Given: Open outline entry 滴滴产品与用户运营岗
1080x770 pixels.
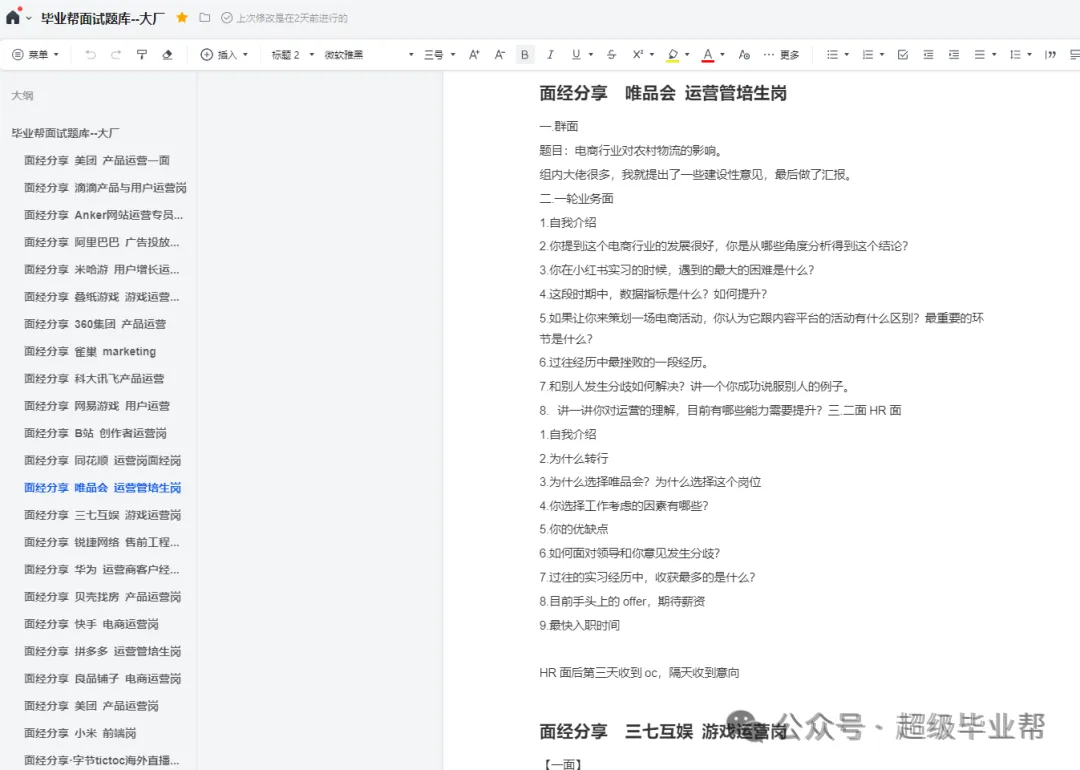Looking at the screenshot, I should [x=105, y=187].
